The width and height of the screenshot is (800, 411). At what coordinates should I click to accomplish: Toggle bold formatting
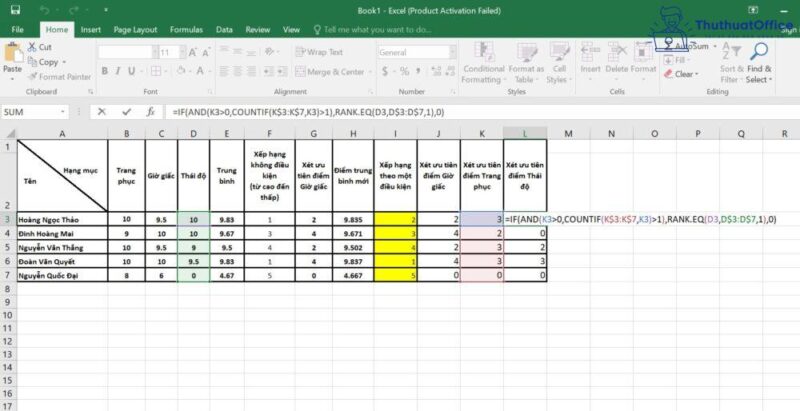[105, 71]
